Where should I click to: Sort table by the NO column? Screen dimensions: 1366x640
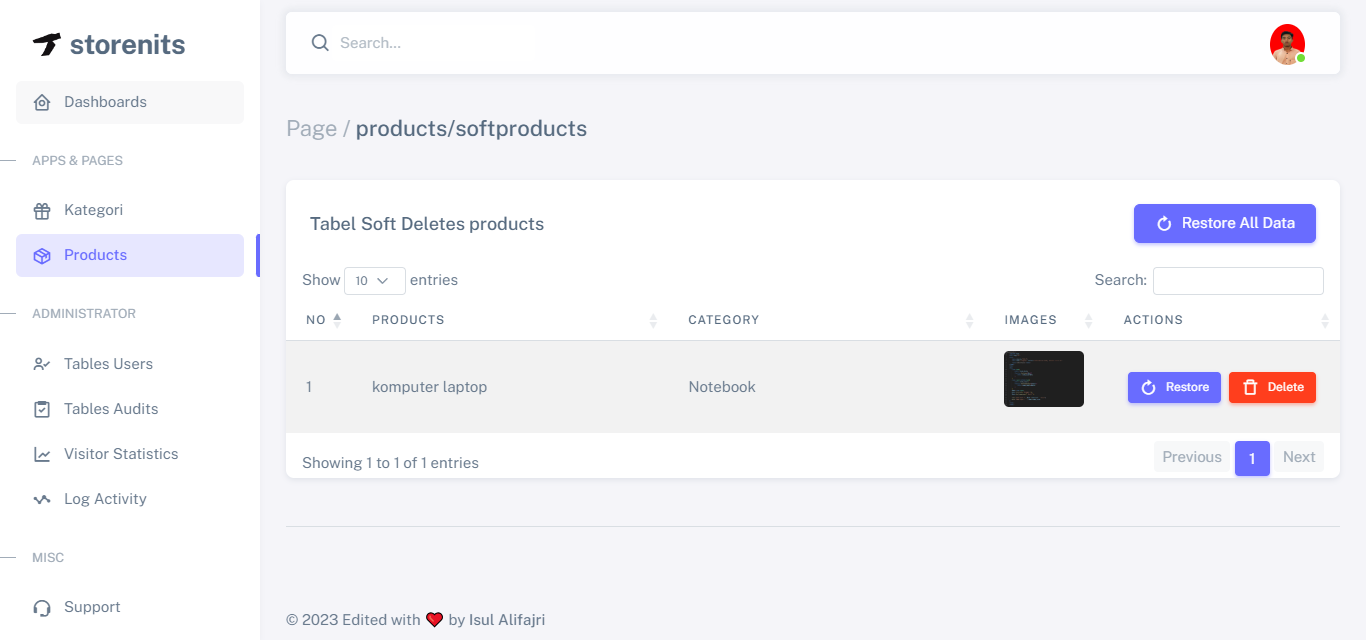pos(323,320)
